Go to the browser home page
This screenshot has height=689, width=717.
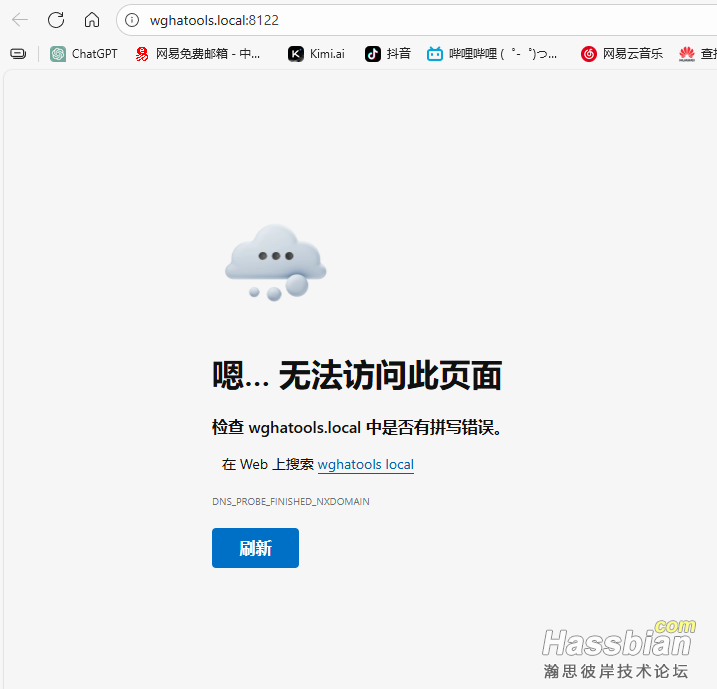pyautogui.click(x=92, y=20)
